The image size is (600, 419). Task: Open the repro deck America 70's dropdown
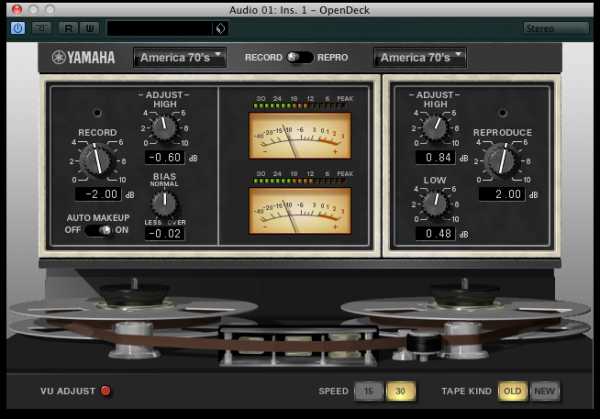pyautogui.click(x=420, y=58)
